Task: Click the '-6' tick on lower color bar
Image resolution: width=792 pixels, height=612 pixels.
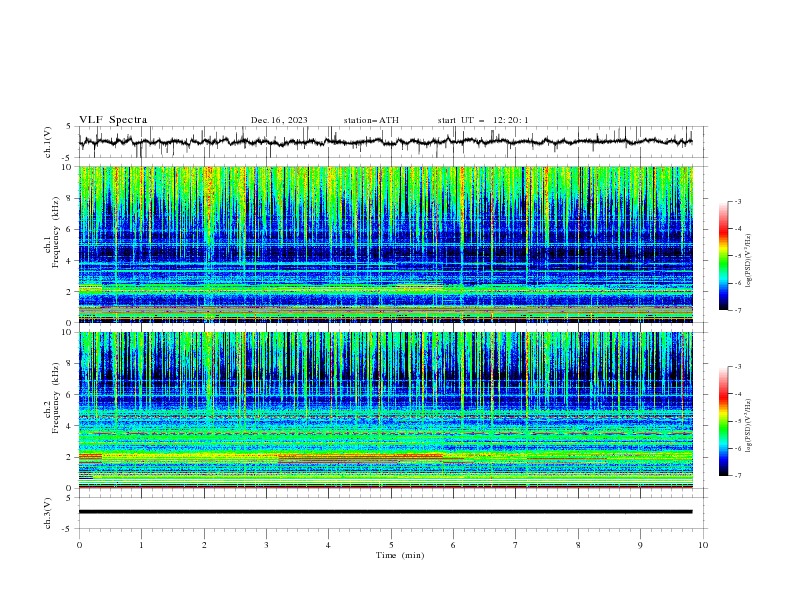Action: tap(738, 448)
